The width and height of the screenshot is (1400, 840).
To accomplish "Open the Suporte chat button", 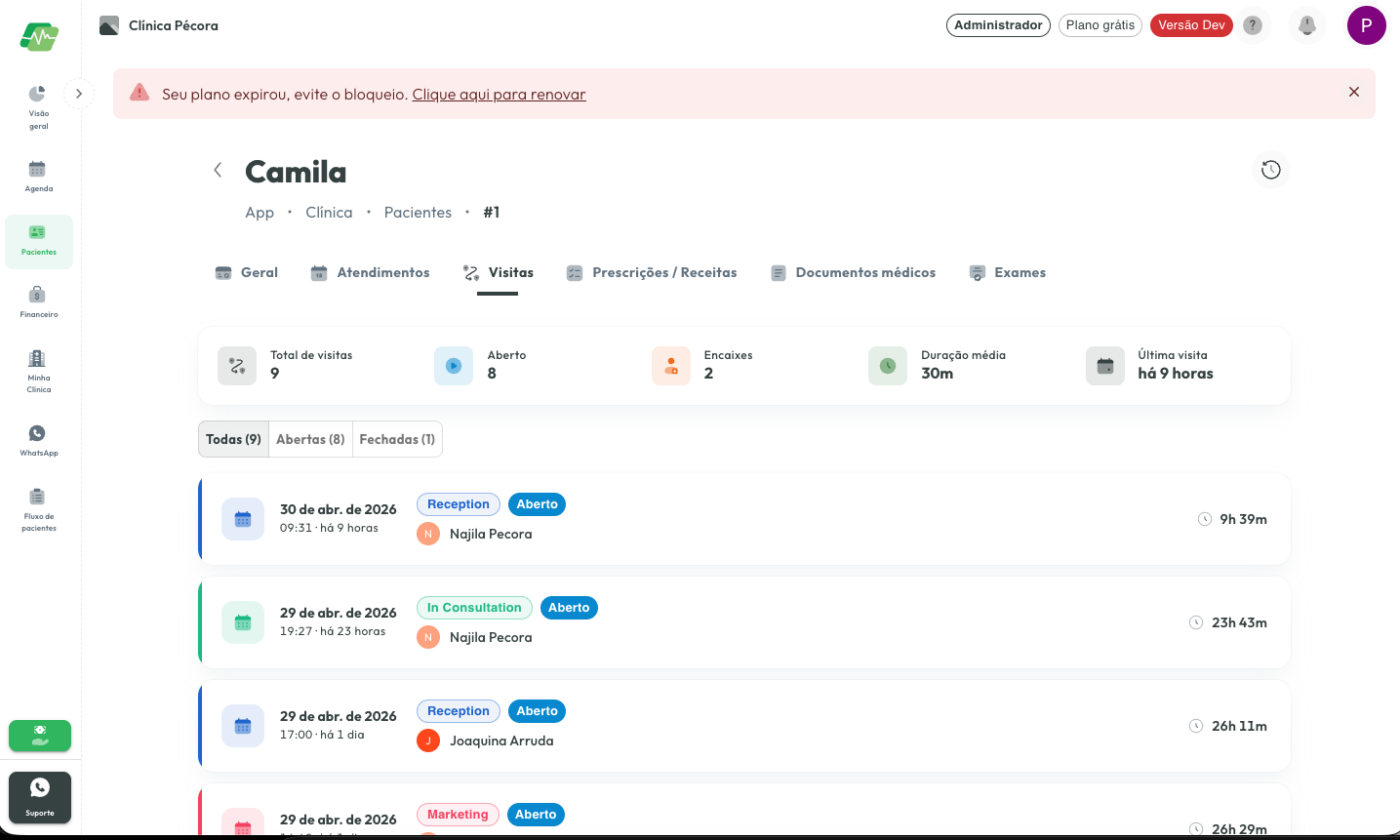I will tap(40, 797).
